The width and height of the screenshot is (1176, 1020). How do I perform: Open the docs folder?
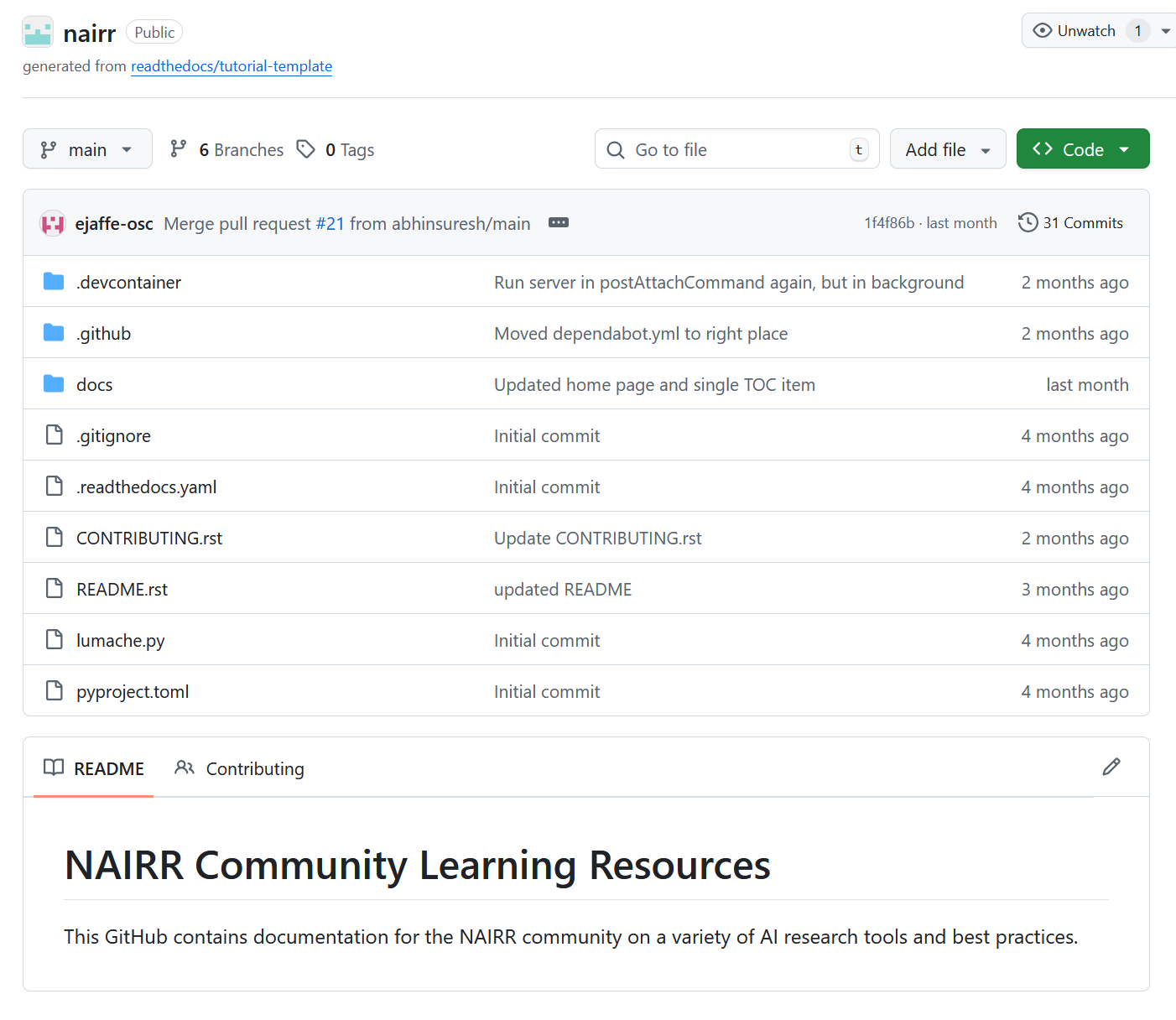[x=94, y=385]
